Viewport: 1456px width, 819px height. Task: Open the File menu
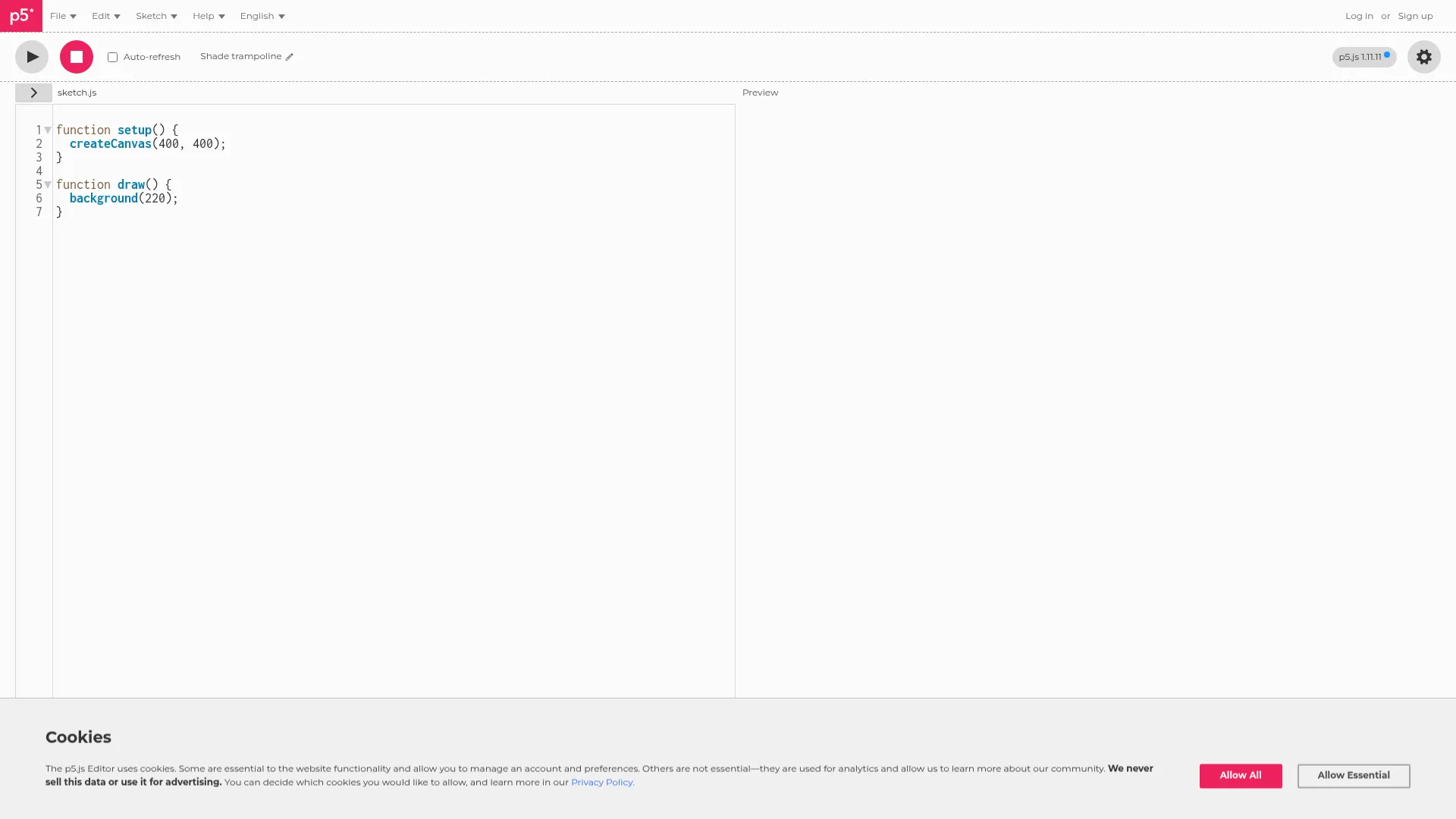click(x=63, y=16)
